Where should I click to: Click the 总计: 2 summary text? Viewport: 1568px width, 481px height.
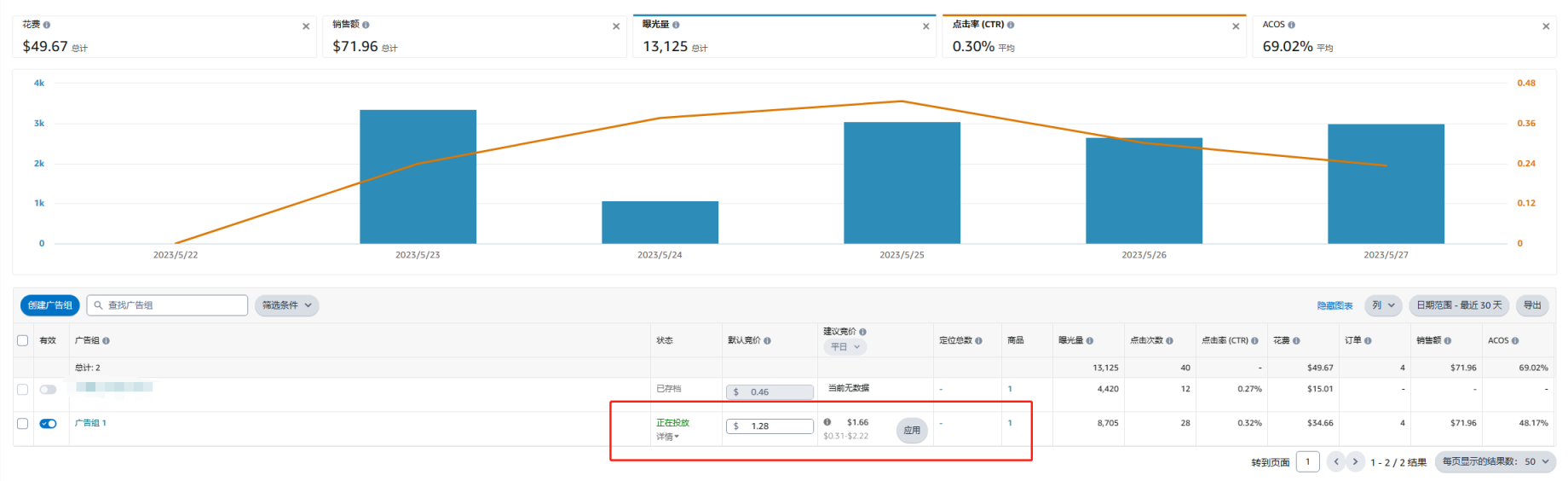(88, 368)
